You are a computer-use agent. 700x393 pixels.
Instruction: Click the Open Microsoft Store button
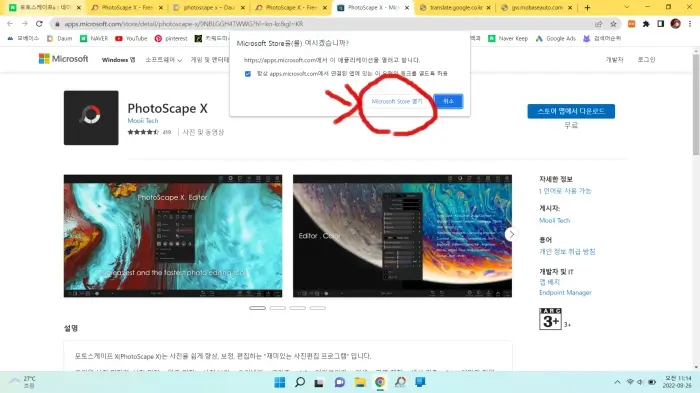[397, 101]
